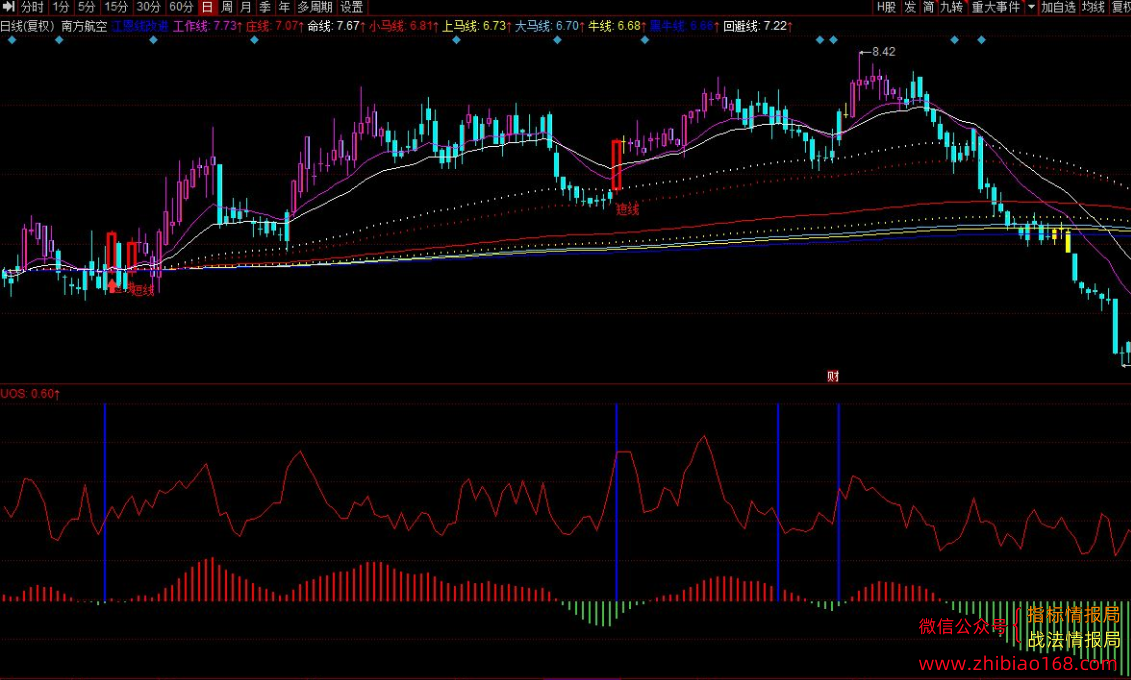Click the rightmost blue diamond event marker
The height and width of the screenshot is (680, 1131).
tap(981, 40)
